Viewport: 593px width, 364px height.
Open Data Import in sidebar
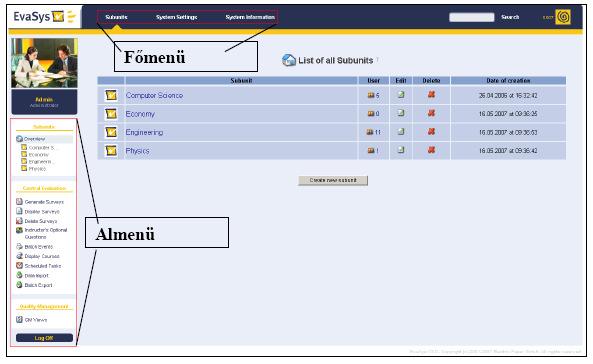[x=37, y=275]
